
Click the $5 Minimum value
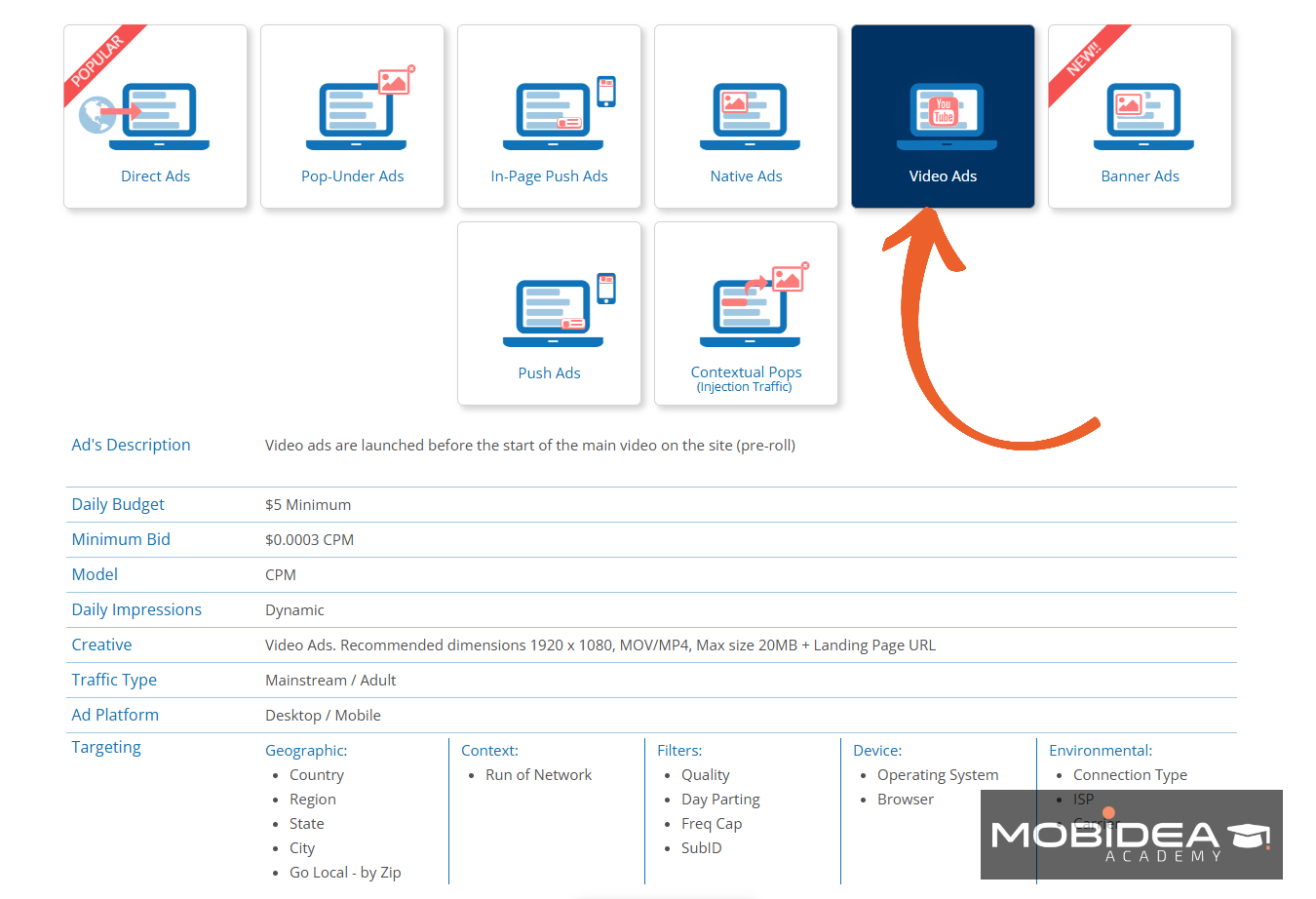(x=308, y=505)
